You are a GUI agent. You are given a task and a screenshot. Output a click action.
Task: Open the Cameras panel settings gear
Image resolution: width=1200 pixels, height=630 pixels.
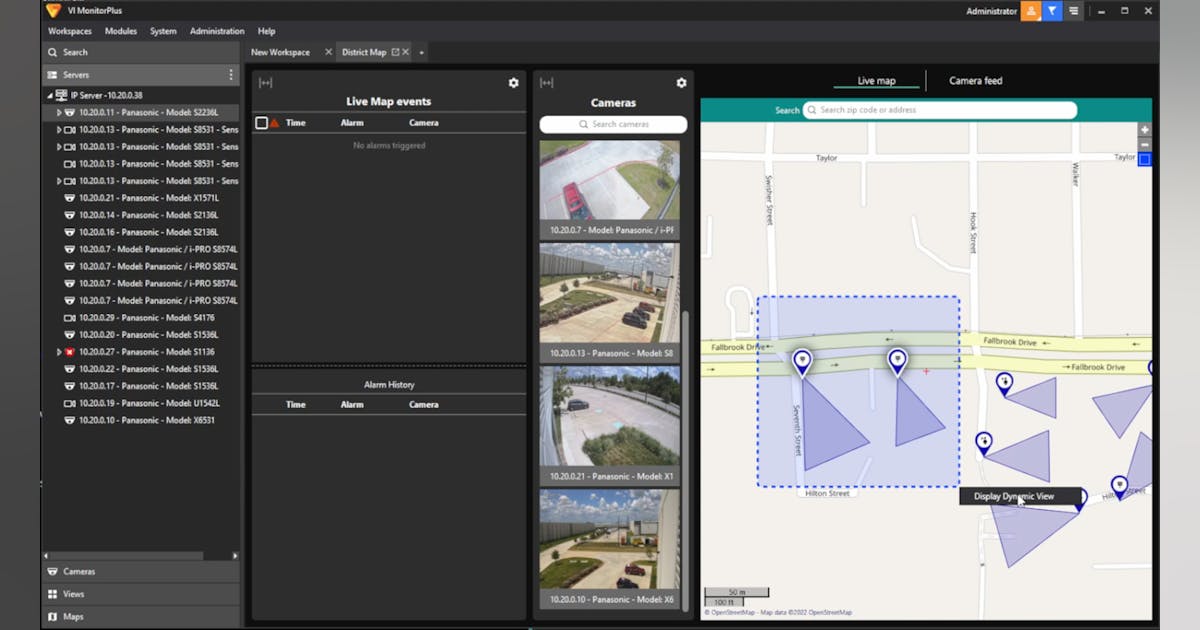point(681,83)
